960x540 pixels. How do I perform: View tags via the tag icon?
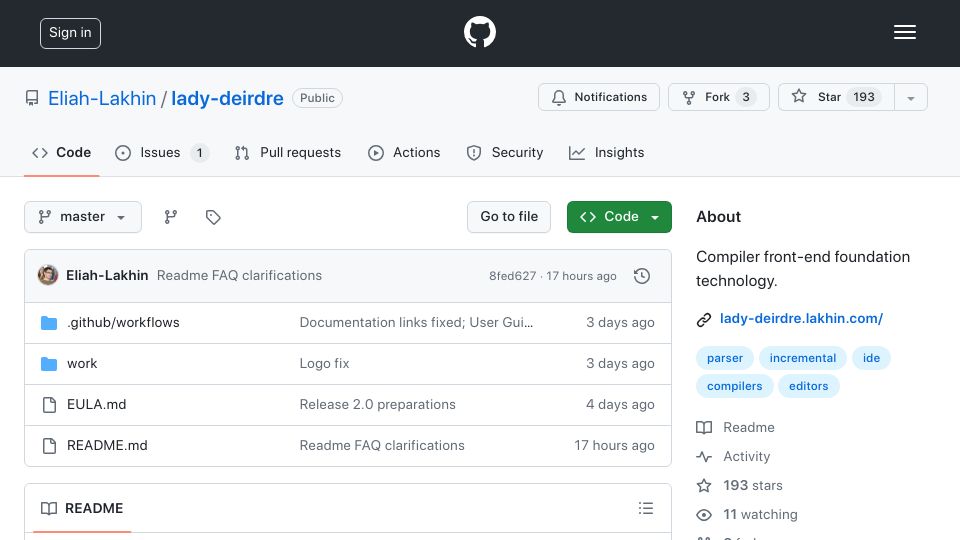213,217
